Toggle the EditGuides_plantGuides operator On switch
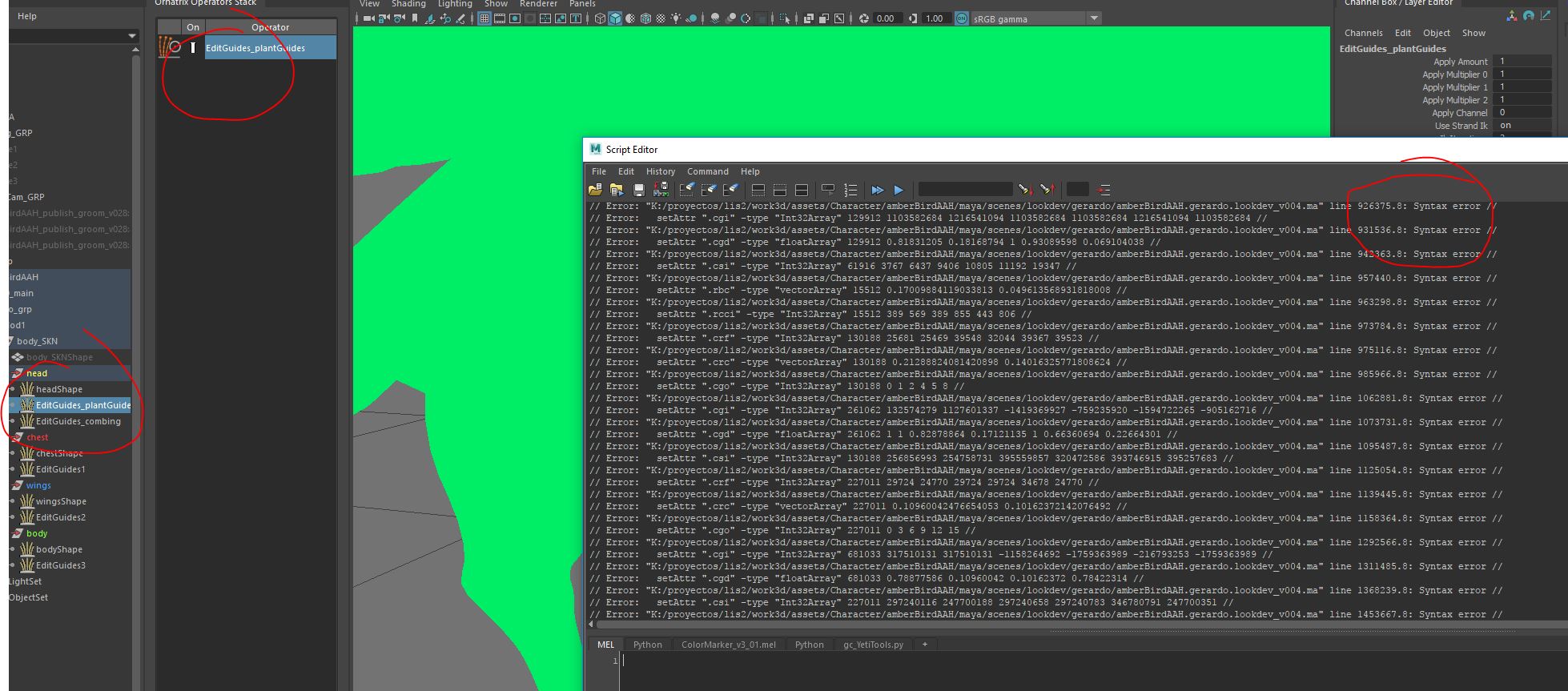Screen dimensions: 1568x691 point(193,48)
